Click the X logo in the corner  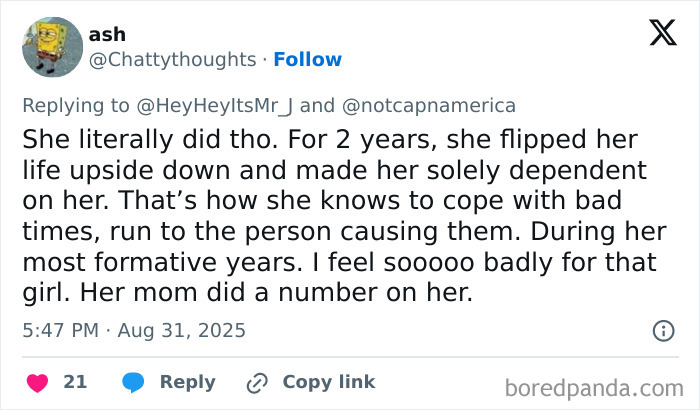click(662, 34)
